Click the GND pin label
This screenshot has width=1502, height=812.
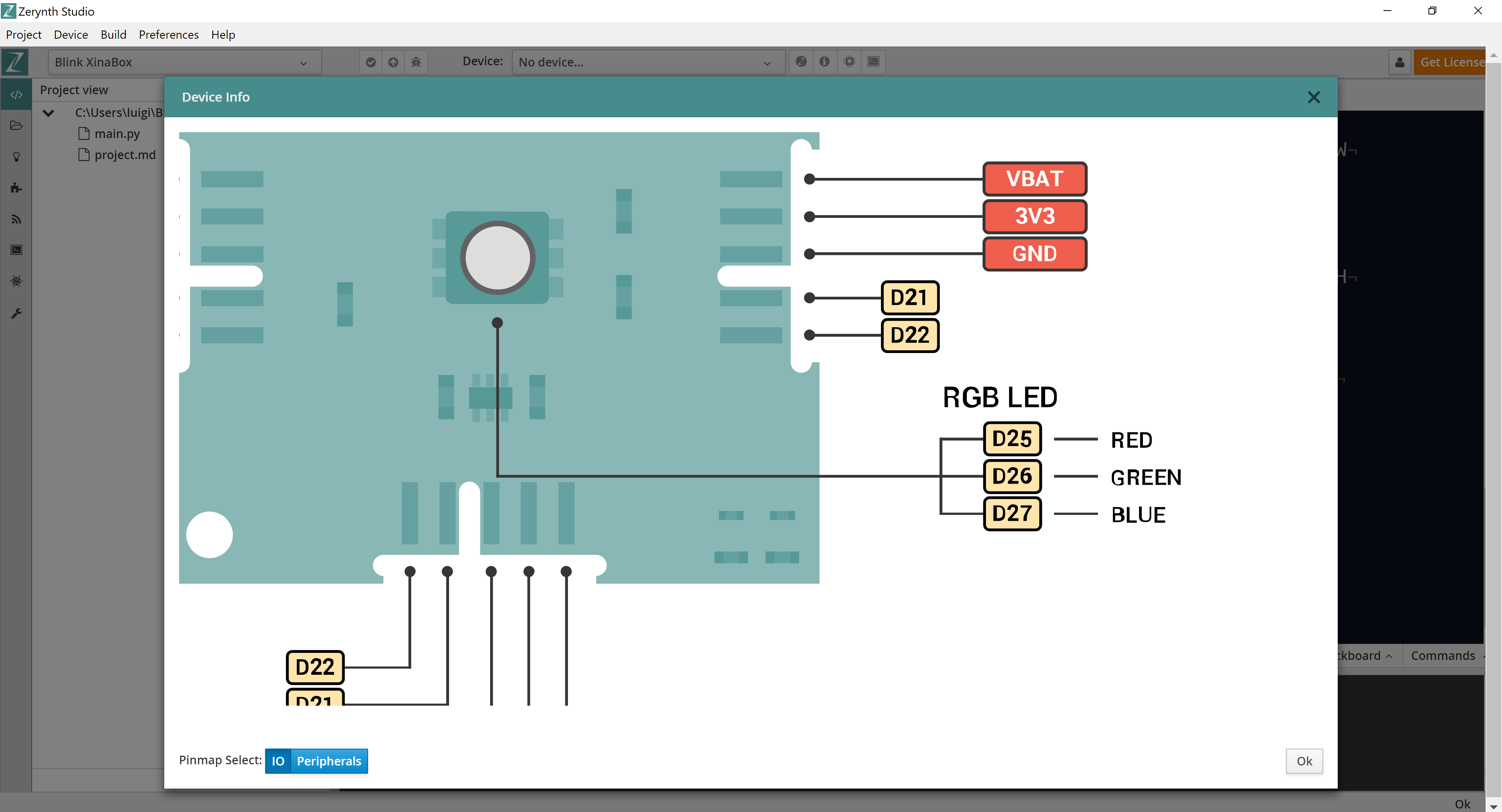(1034, 254)
